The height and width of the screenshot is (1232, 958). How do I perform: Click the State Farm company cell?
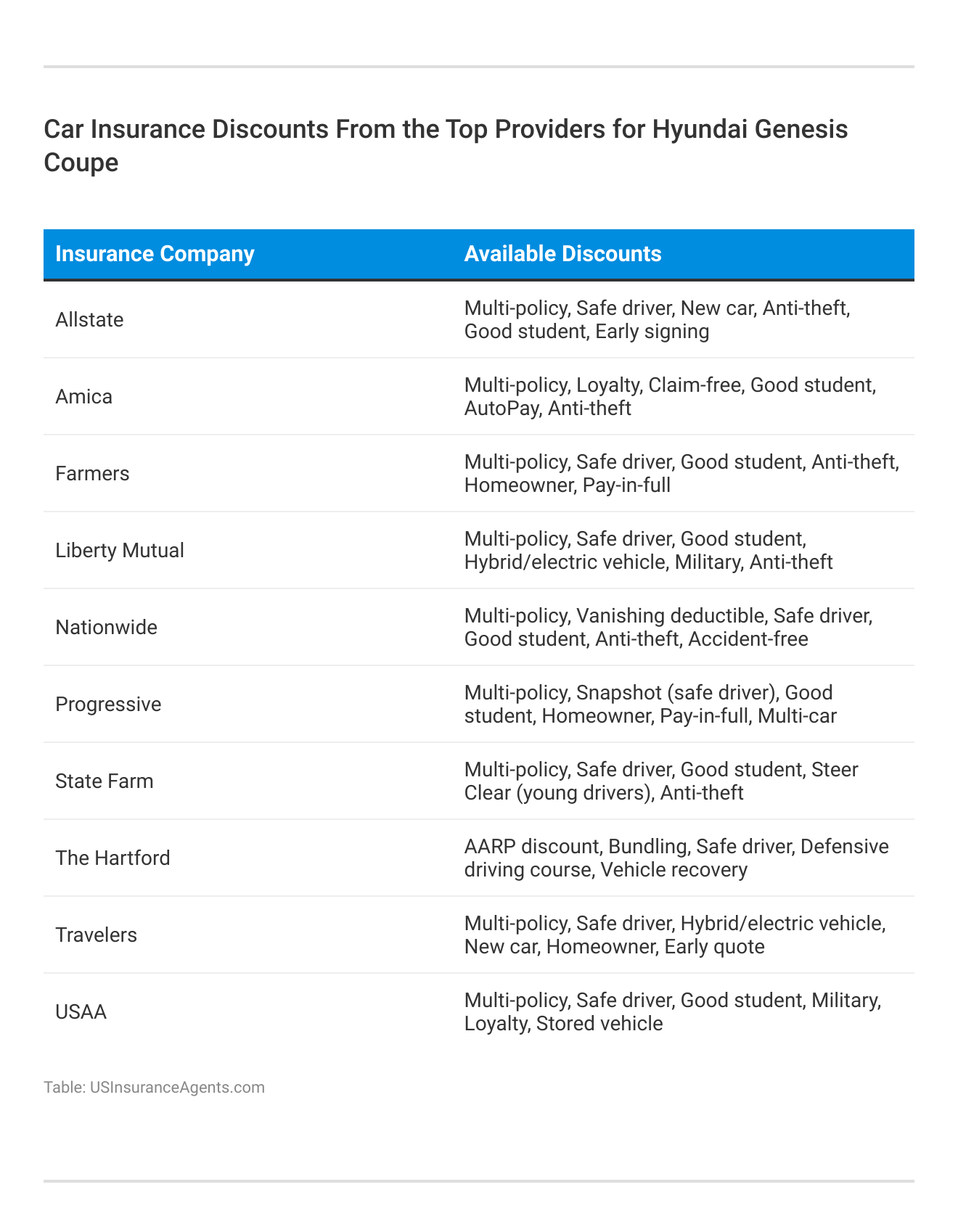(x=105, y=781)
